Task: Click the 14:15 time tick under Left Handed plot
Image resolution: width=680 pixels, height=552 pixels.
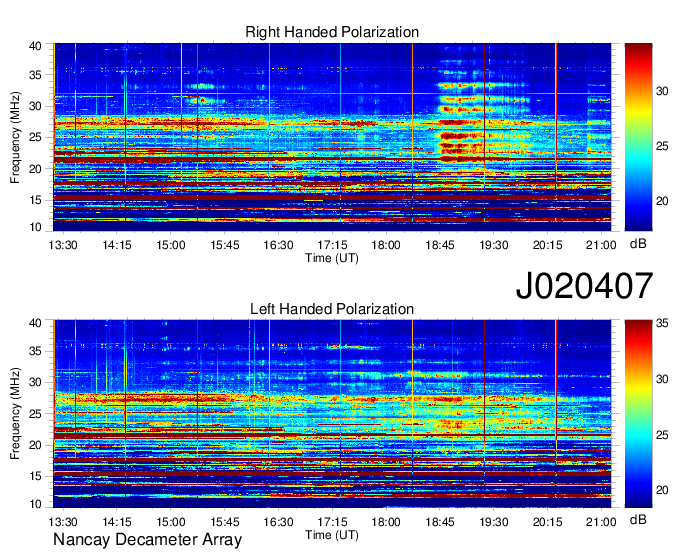Action: click(117, 522)
